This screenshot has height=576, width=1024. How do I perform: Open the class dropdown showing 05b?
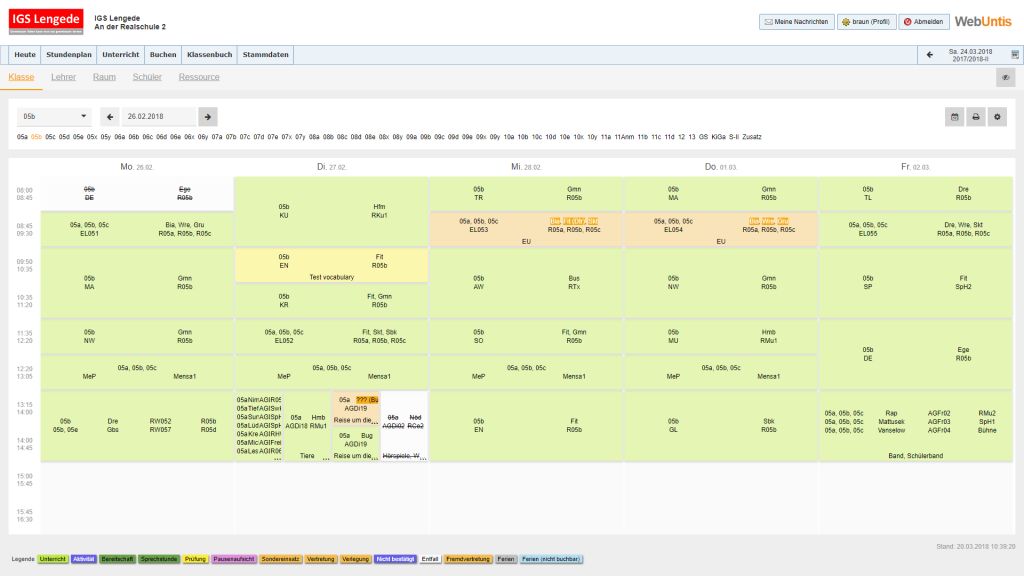pos(54,116)
